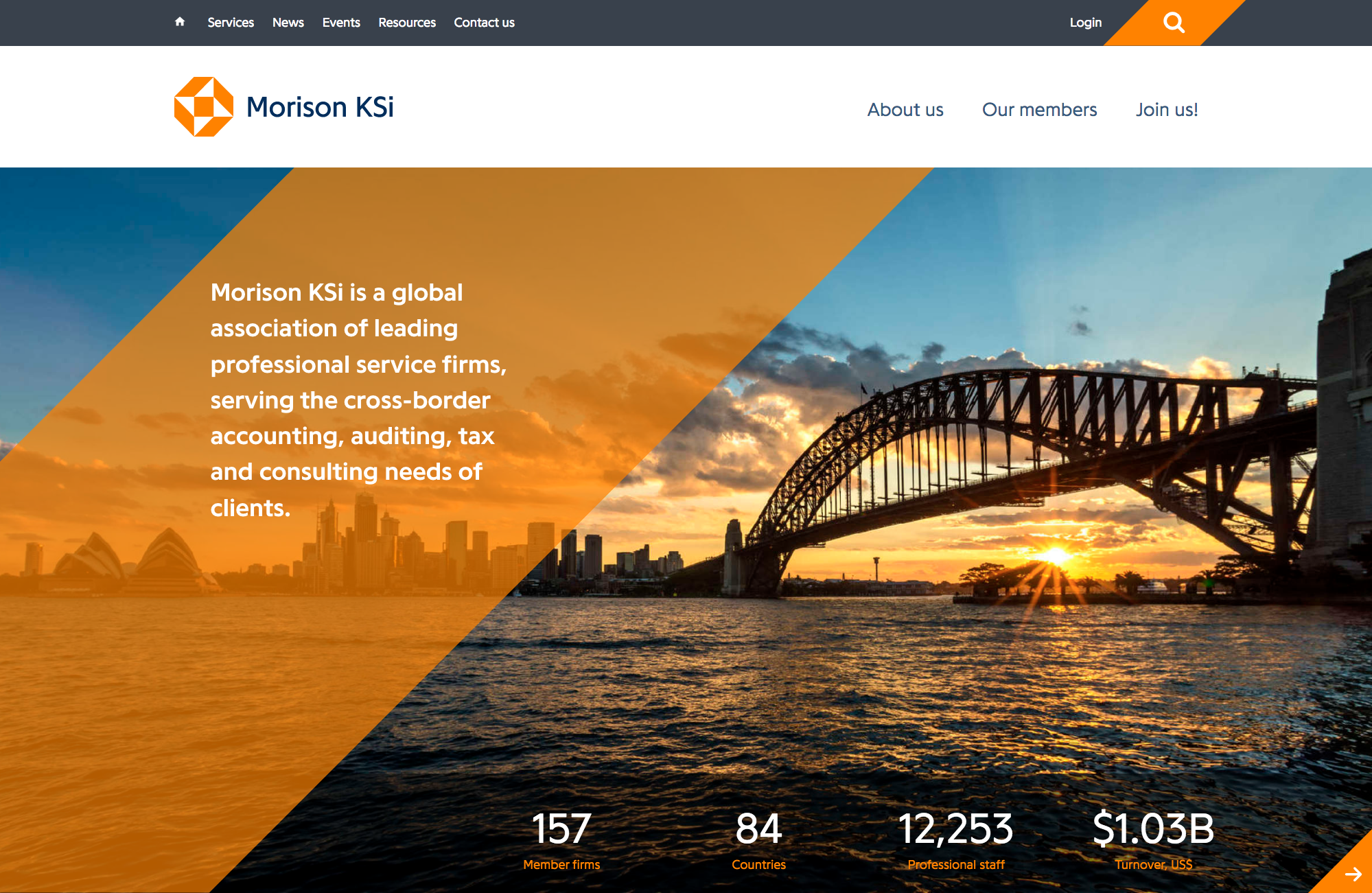
Task: Open the Services menu
Action: coord(231,23)
